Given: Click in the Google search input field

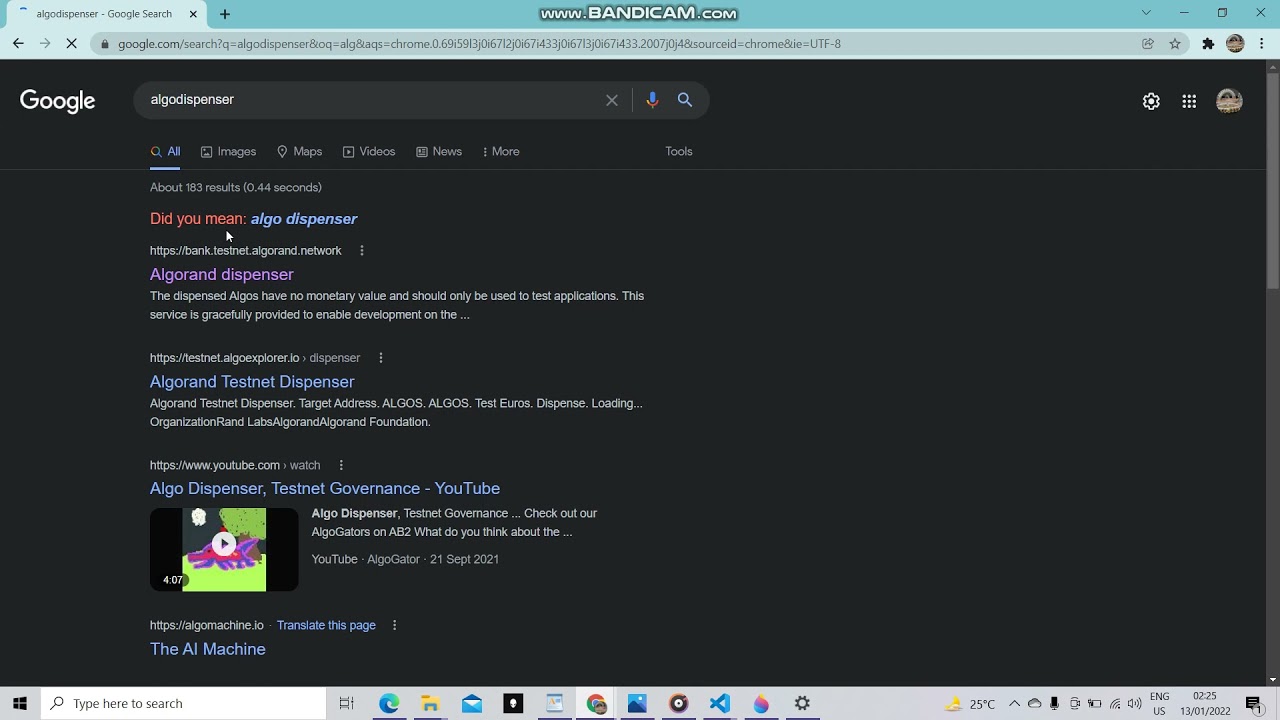Looking at the screenshot, I should [370, 100].
